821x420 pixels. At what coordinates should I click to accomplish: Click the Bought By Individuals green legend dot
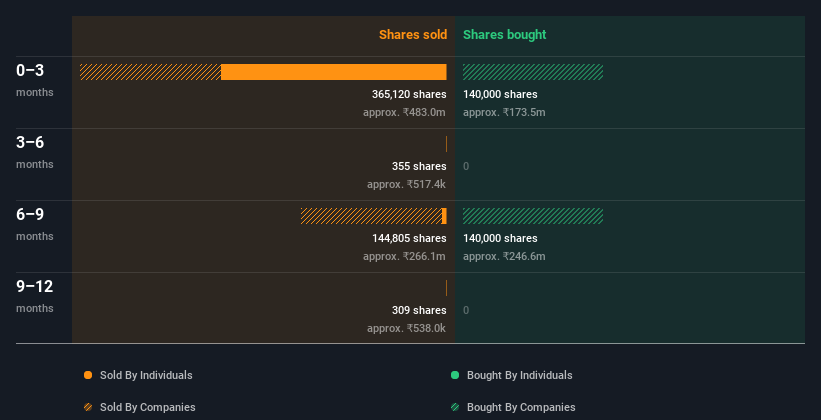pyautogui.click(x=455, y=375)
